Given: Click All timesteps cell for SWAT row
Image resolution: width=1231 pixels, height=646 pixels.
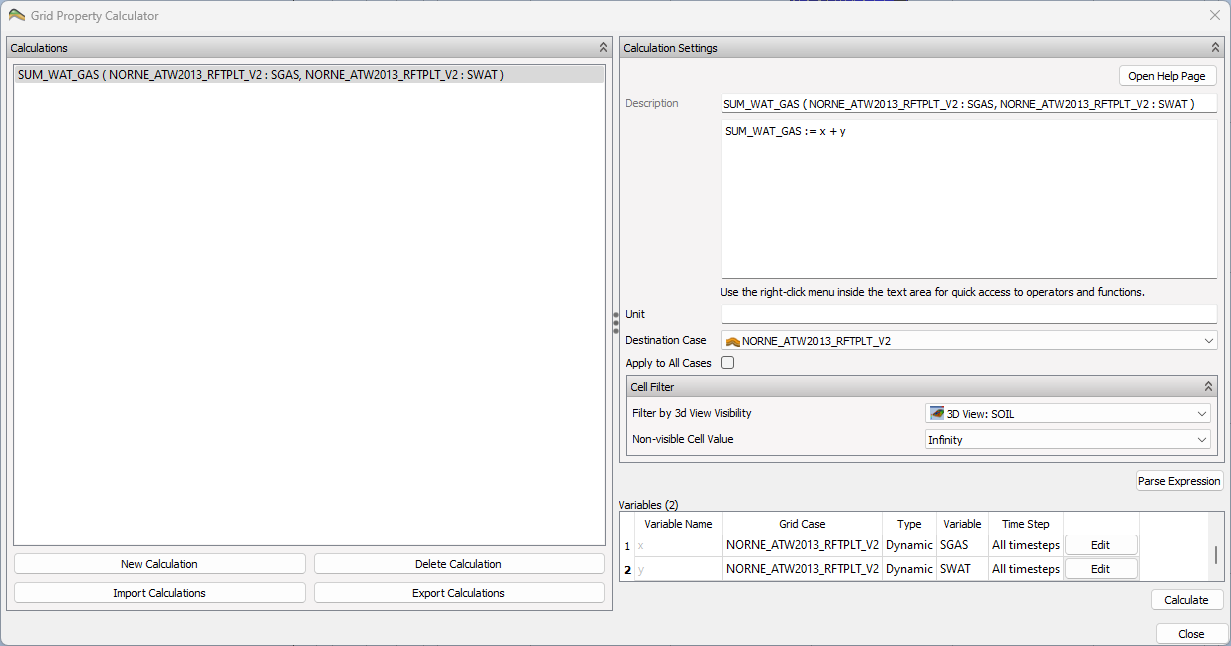Looking at the screenshot, I should (1026, 569).
